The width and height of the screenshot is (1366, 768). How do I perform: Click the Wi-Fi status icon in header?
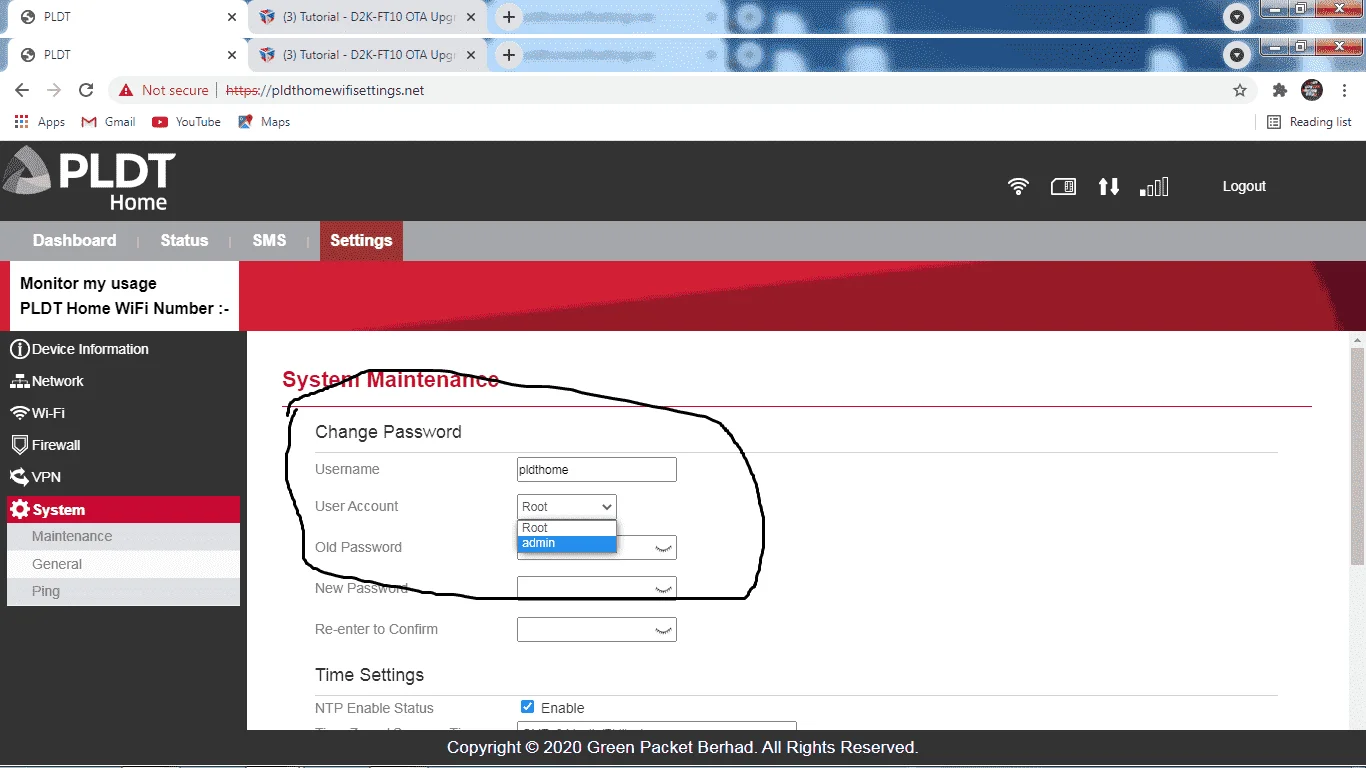point(1018,186)
